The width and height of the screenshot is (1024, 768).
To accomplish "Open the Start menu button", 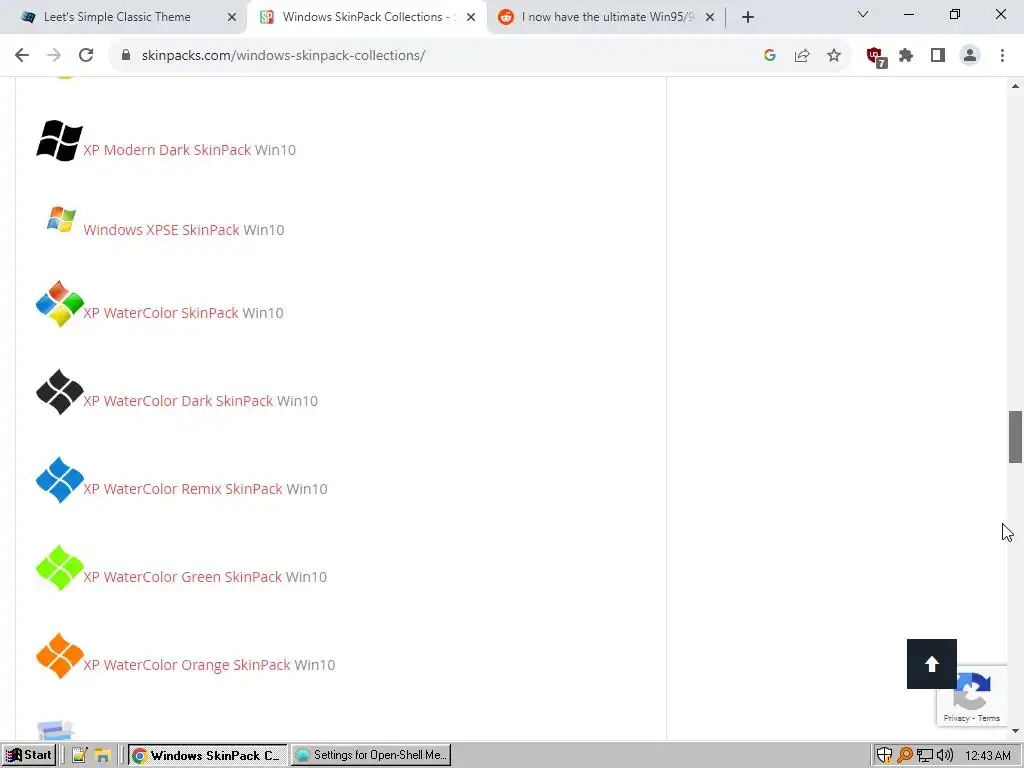I will [x=28, y=756].
